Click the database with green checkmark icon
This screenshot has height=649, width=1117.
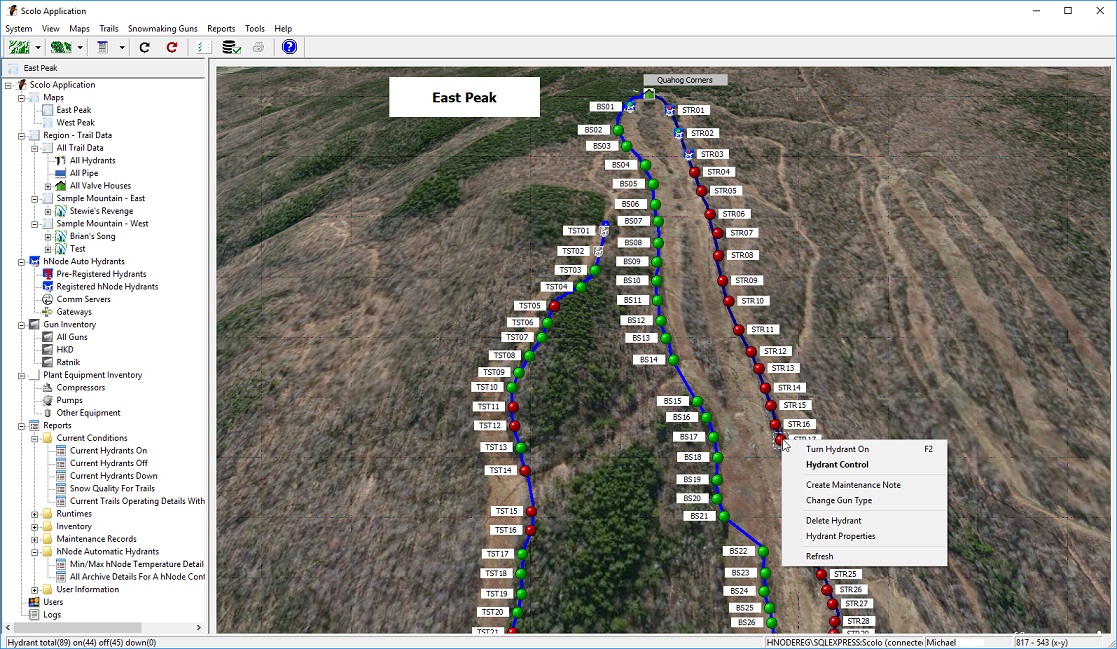(x=231, y=47)
